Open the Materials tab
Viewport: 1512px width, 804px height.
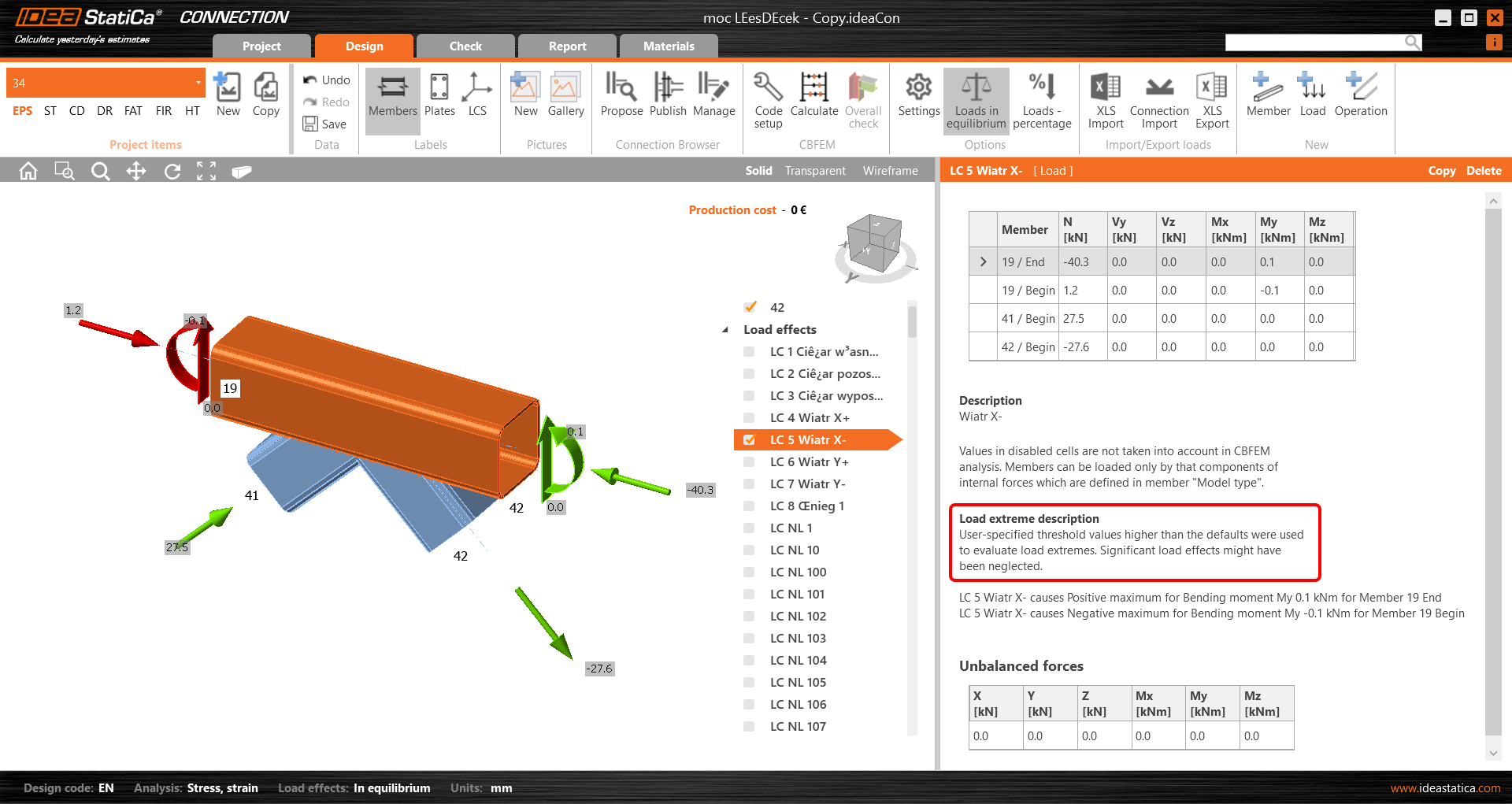click(x=668, y=46)
